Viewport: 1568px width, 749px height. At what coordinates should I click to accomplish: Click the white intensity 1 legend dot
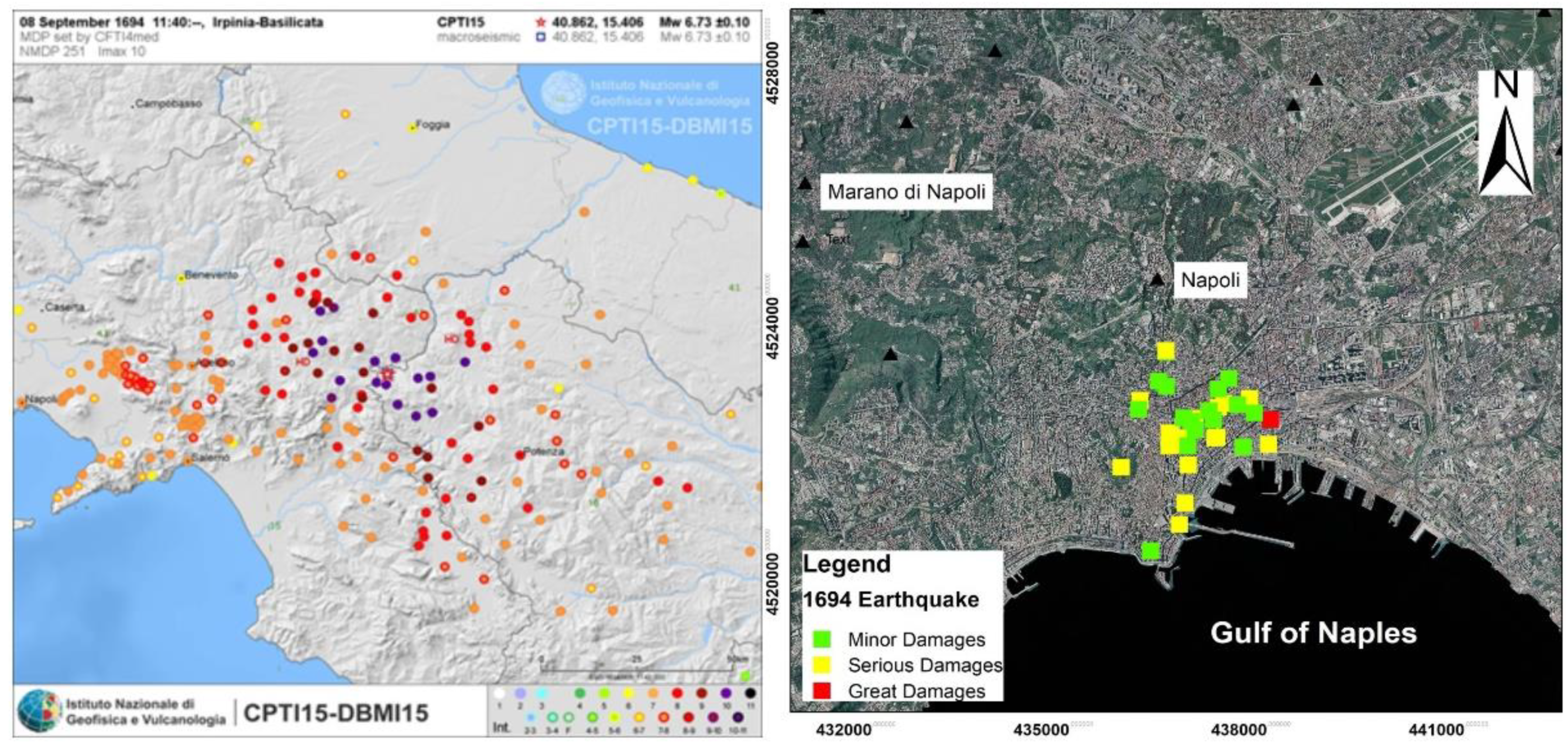tap(499, 693)
